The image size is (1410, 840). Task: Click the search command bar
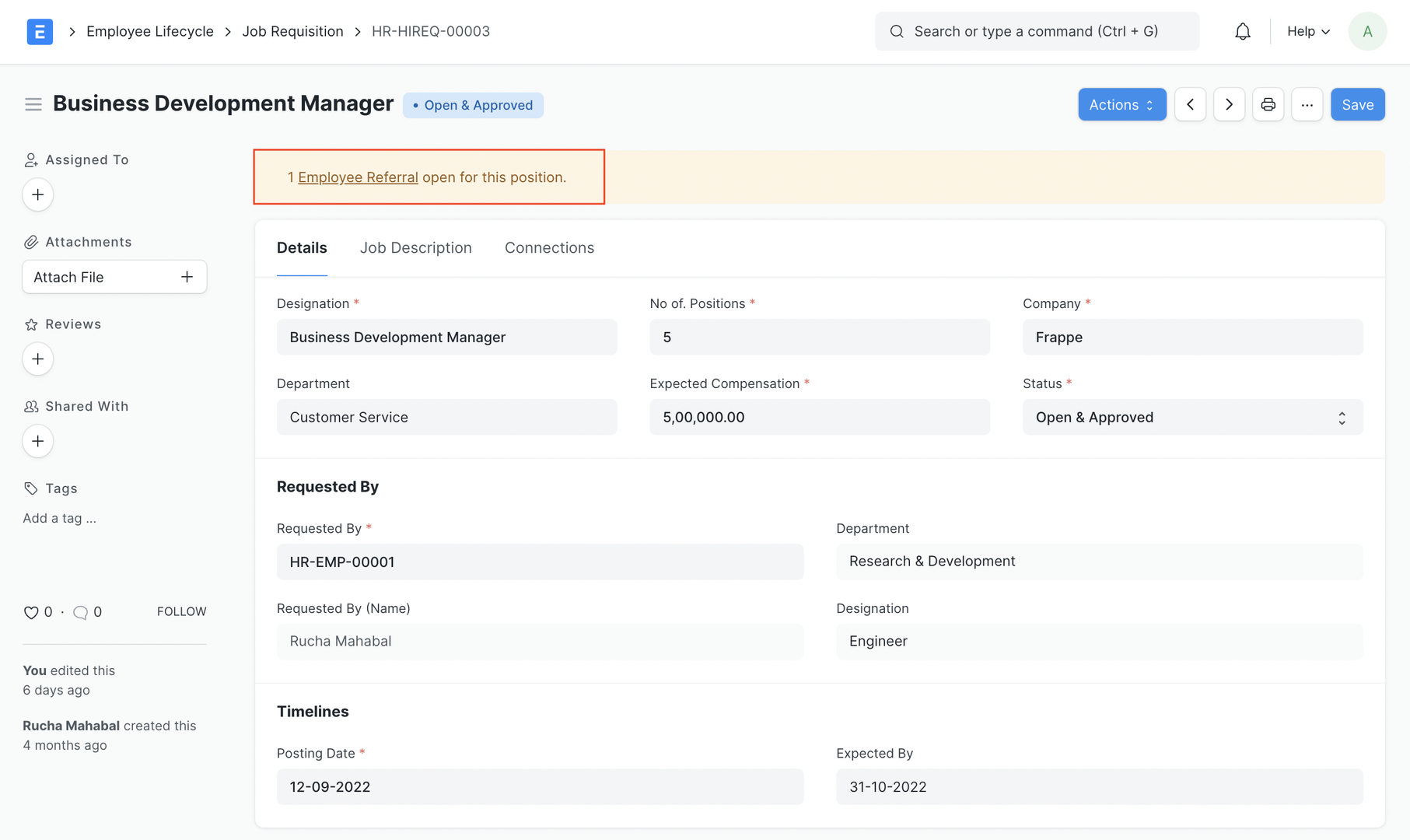(x=1037, y=31)
